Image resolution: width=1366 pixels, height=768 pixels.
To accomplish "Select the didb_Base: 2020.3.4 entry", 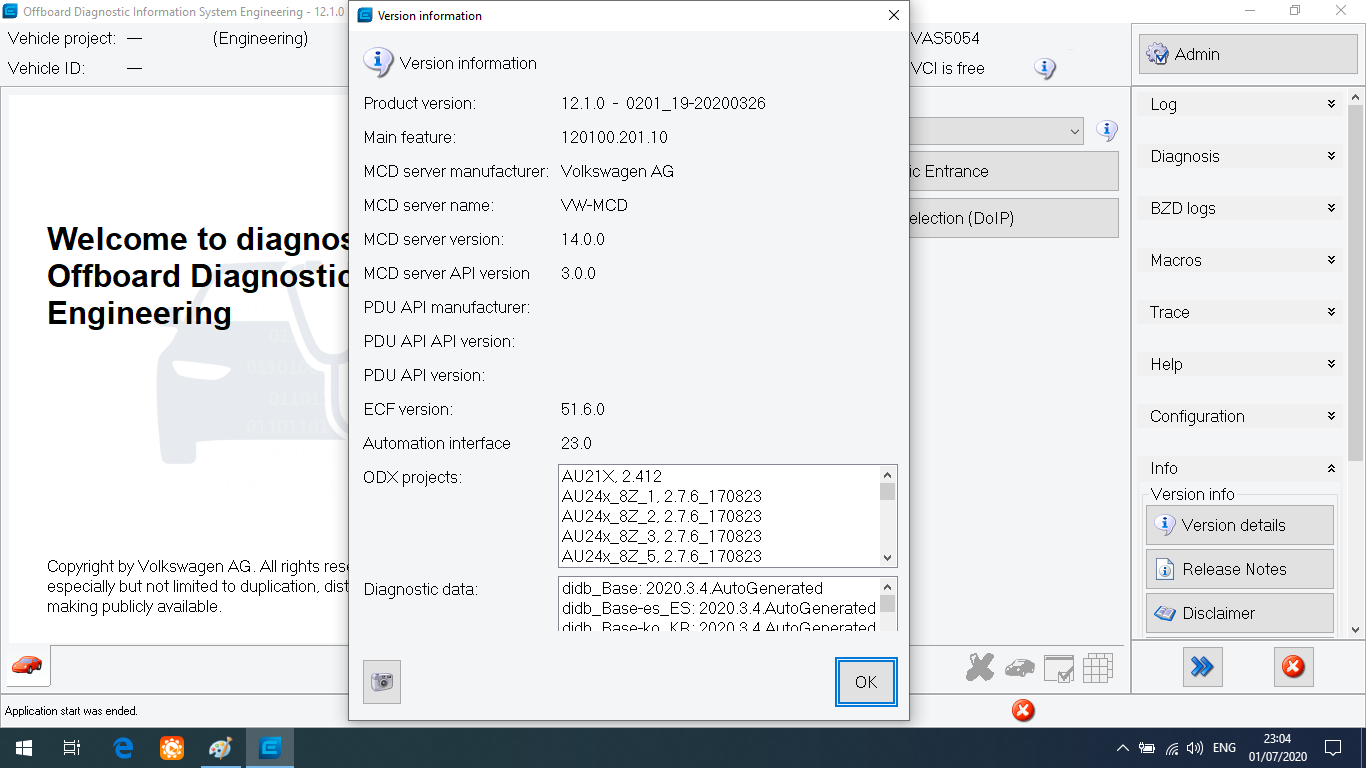I will point(692,588).
